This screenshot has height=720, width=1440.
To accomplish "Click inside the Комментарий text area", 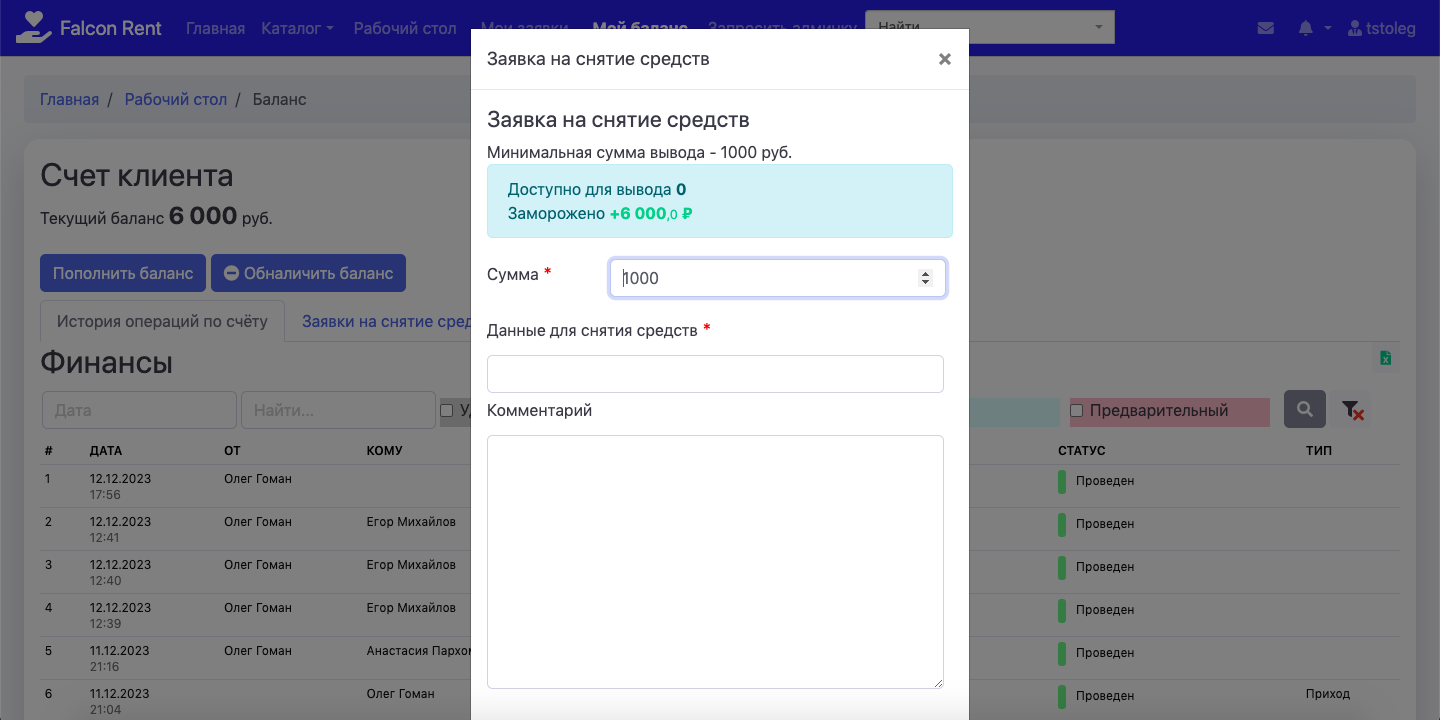I will click(715, 561).
